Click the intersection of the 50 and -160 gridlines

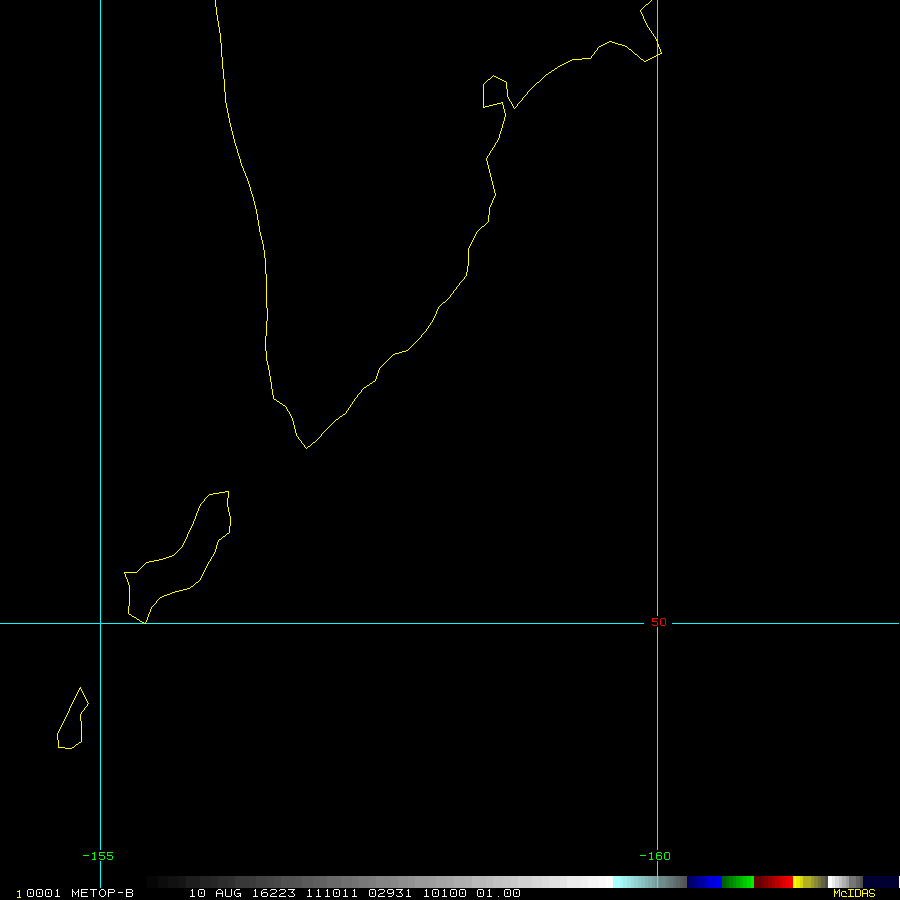(x=657, y=623)
